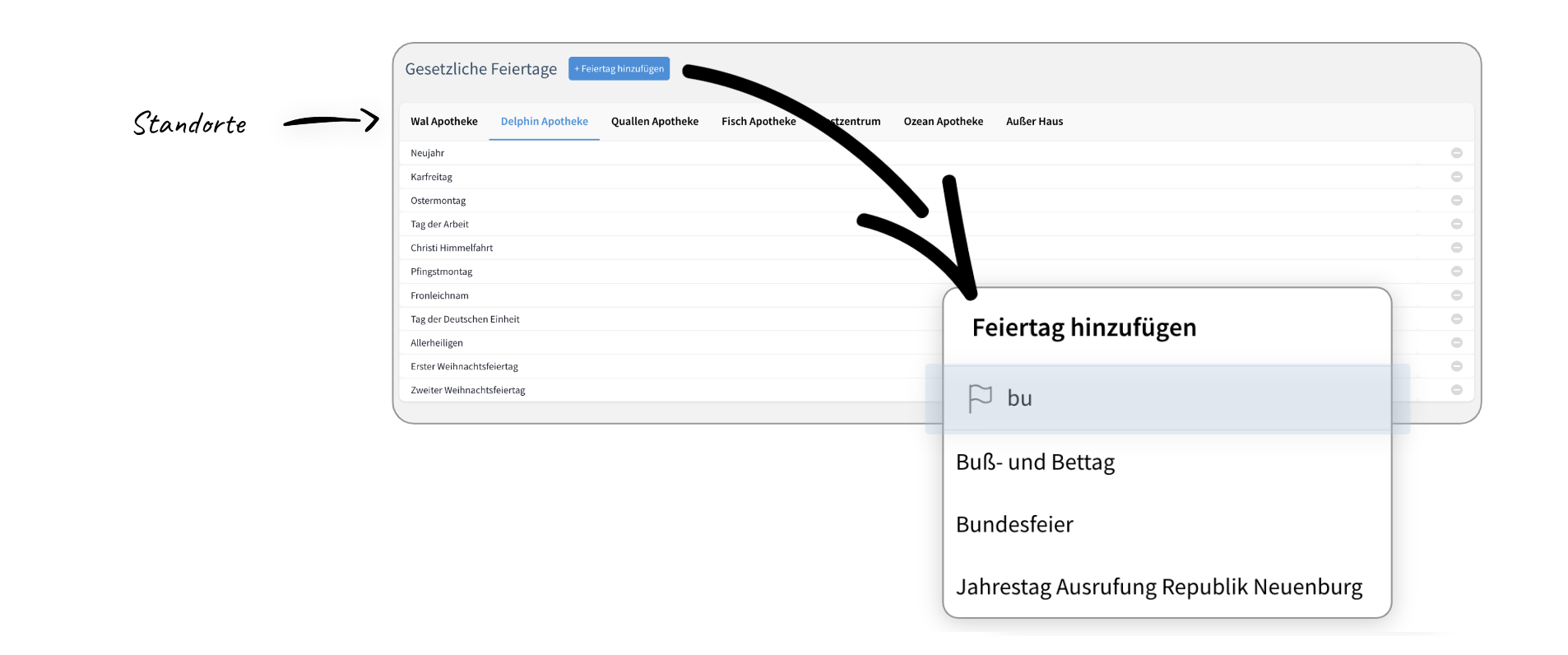1568x655 pixels.
Task: Click the flag icon in search field
Action: tap(980, 398)
